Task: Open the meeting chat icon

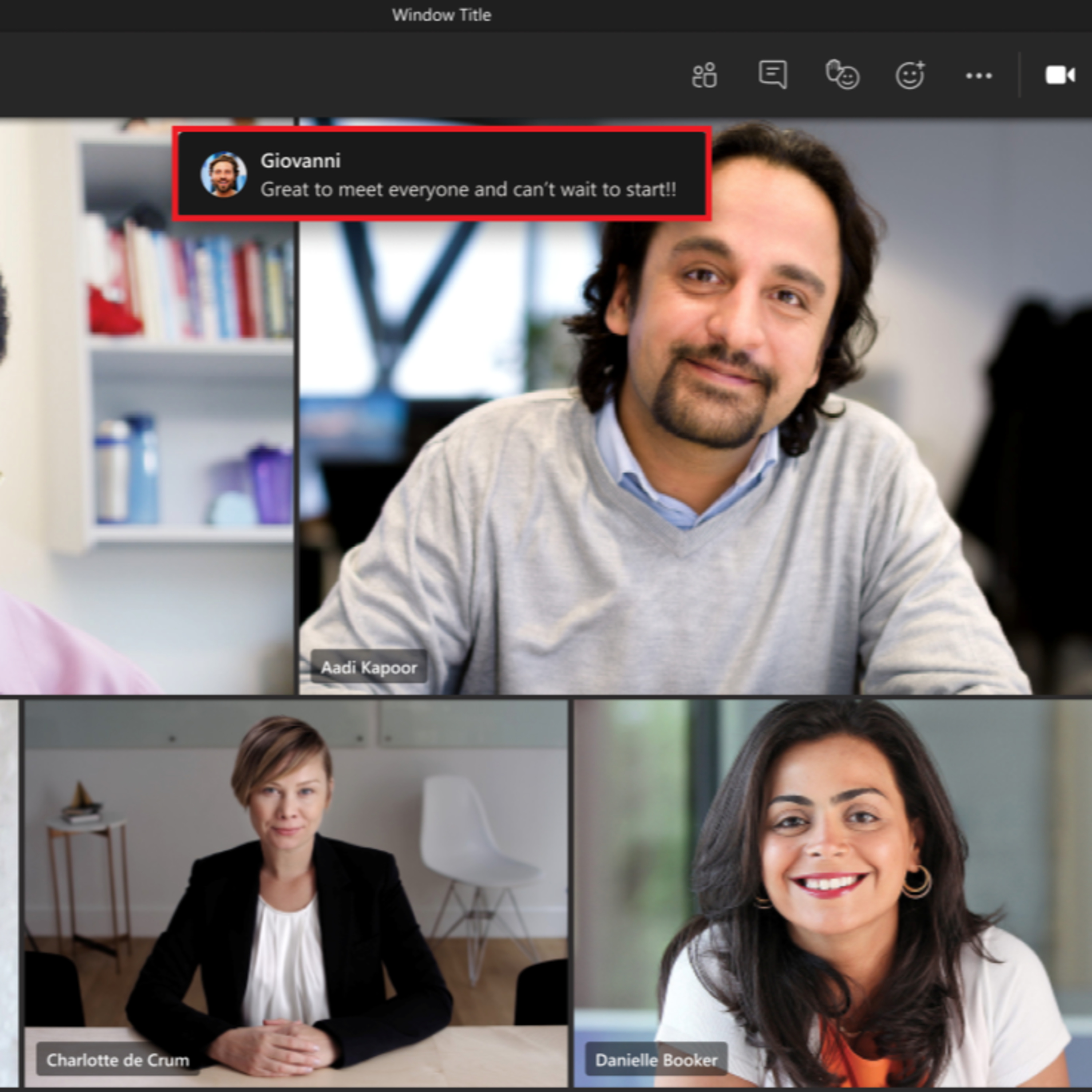Action: pyautogui.click(x=773, y=75)
